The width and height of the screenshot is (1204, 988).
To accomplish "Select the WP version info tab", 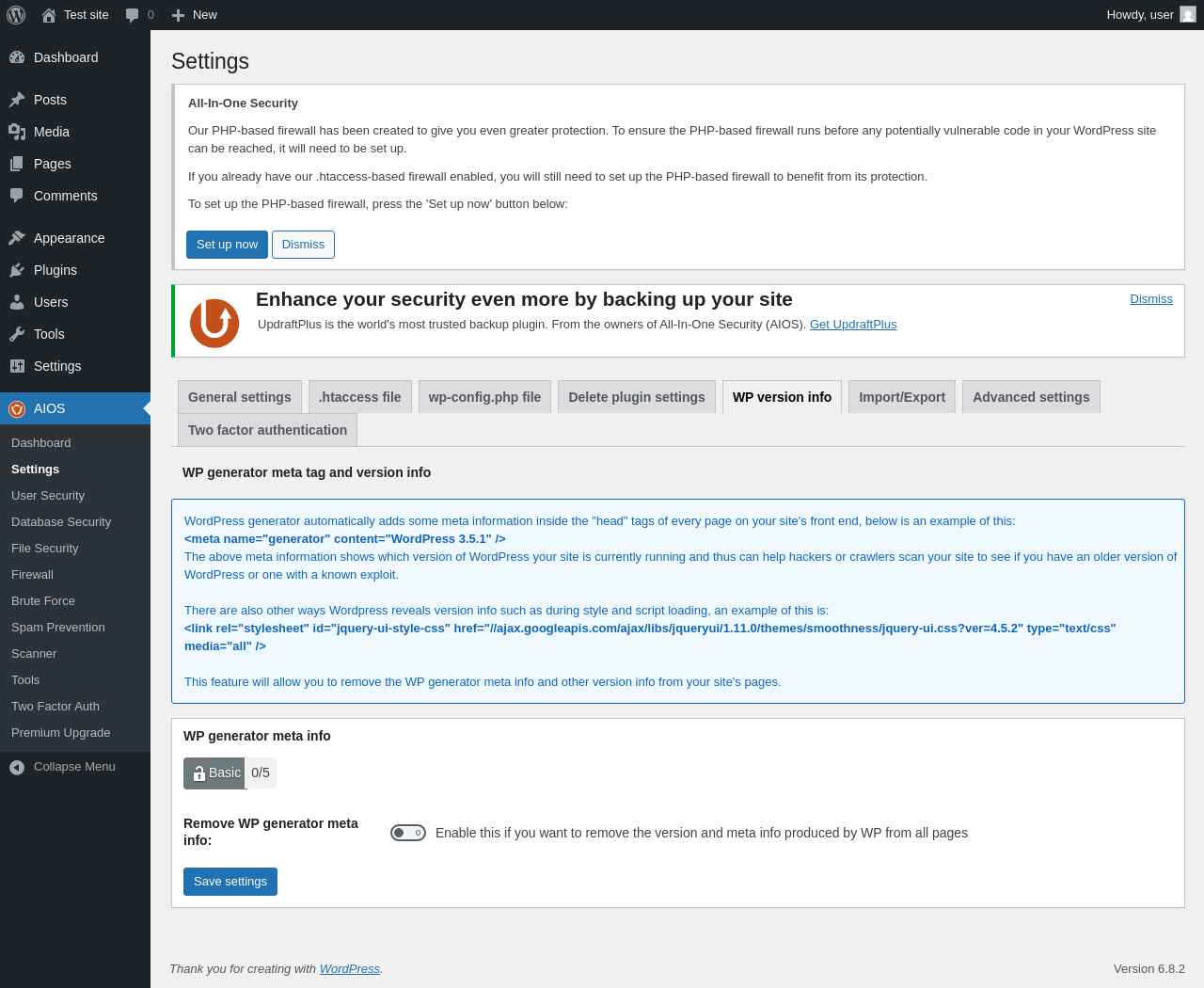I will (782, 397).
